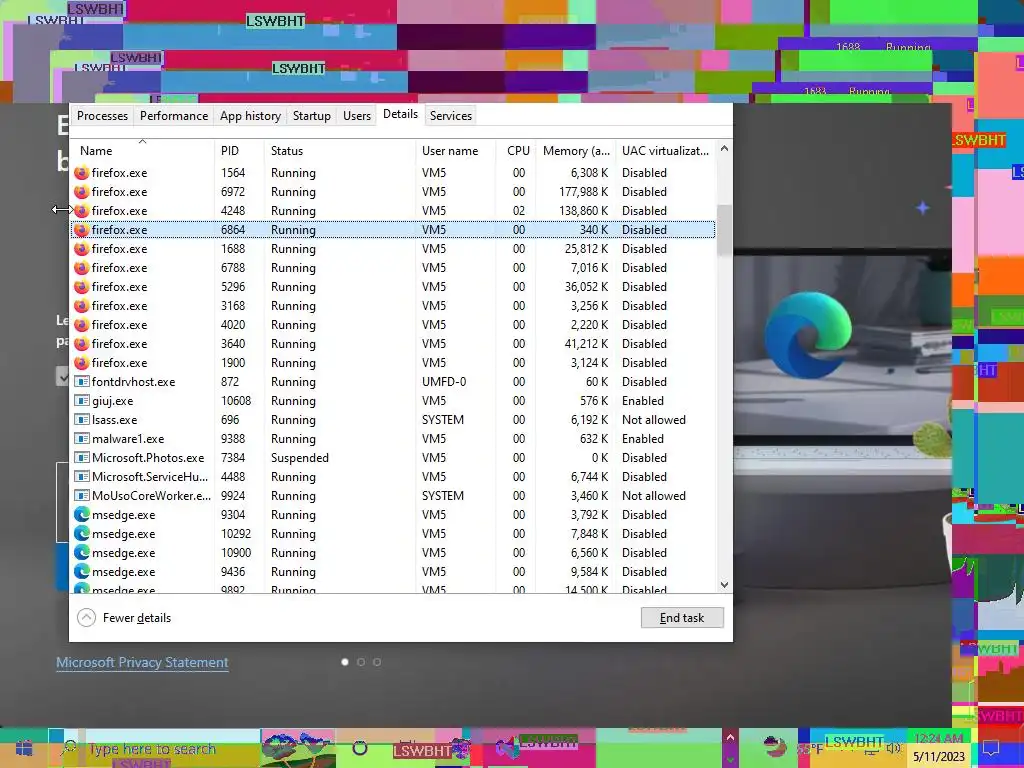Select firefox.exe icon with PID 3168
Image resolution: width=1024 pixels, height=768 pixels.
[x=82, y=306]
